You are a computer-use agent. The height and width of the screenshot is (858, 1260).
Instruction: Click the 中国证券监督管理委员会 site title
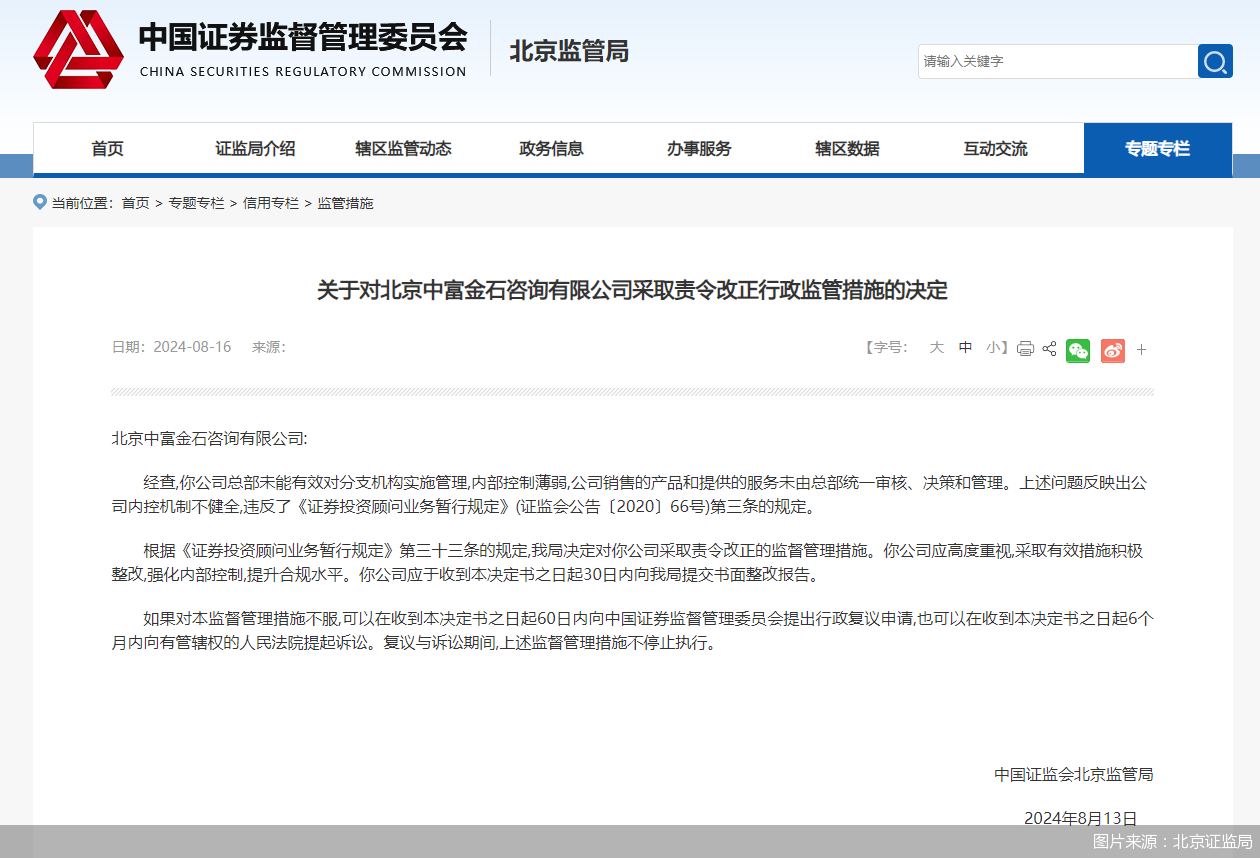(303, 38)
